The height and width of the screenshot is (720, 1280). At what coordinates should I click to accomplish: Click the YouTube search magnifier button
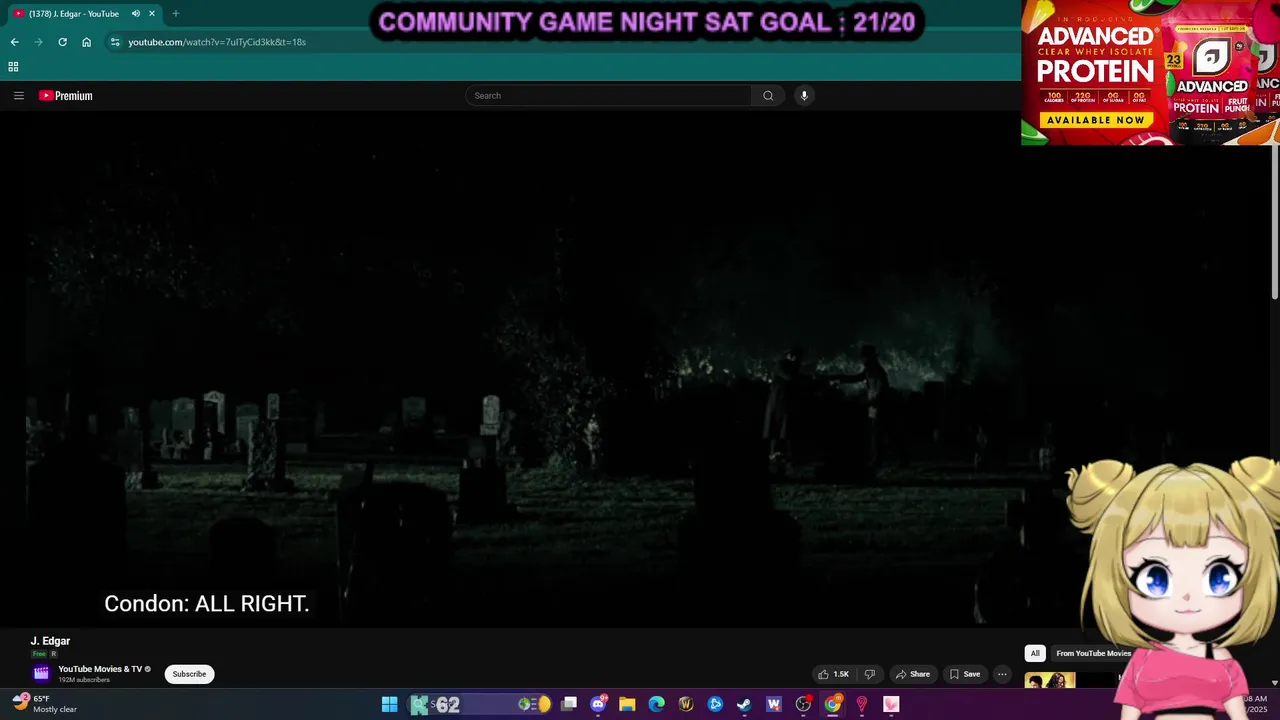tap(768, 96)
